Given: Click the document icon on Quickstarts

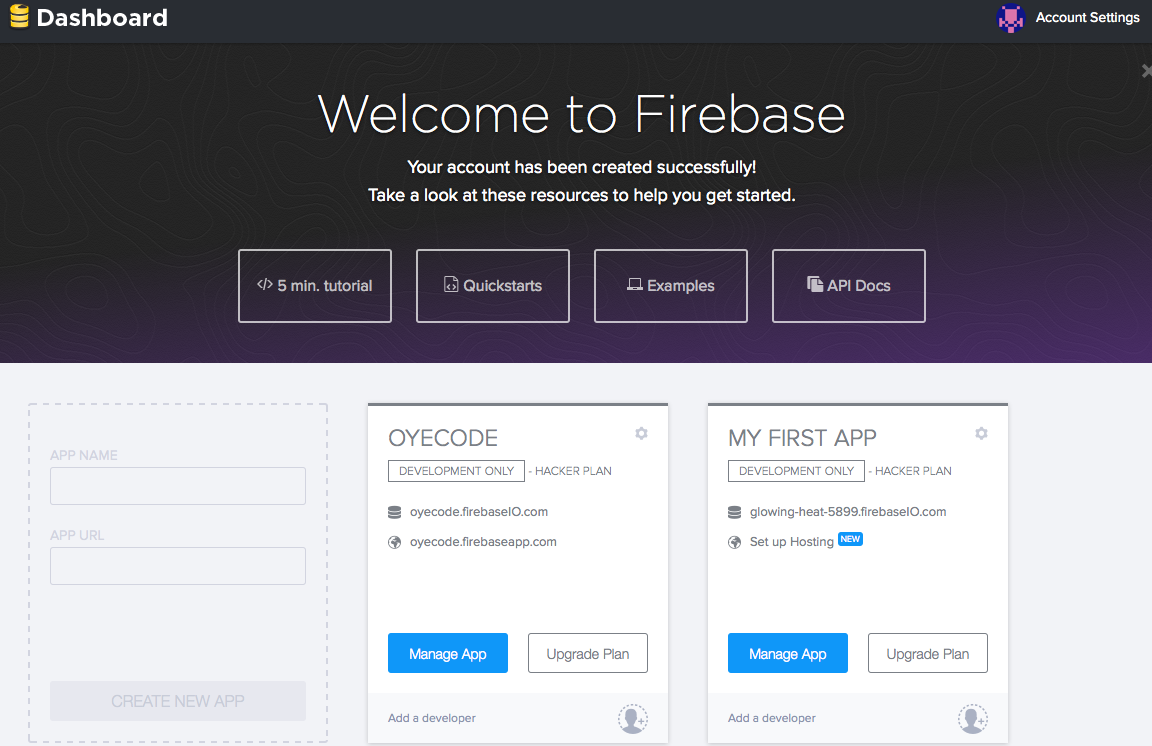Looking at the screenshot, I should click(x=451, y=284).
